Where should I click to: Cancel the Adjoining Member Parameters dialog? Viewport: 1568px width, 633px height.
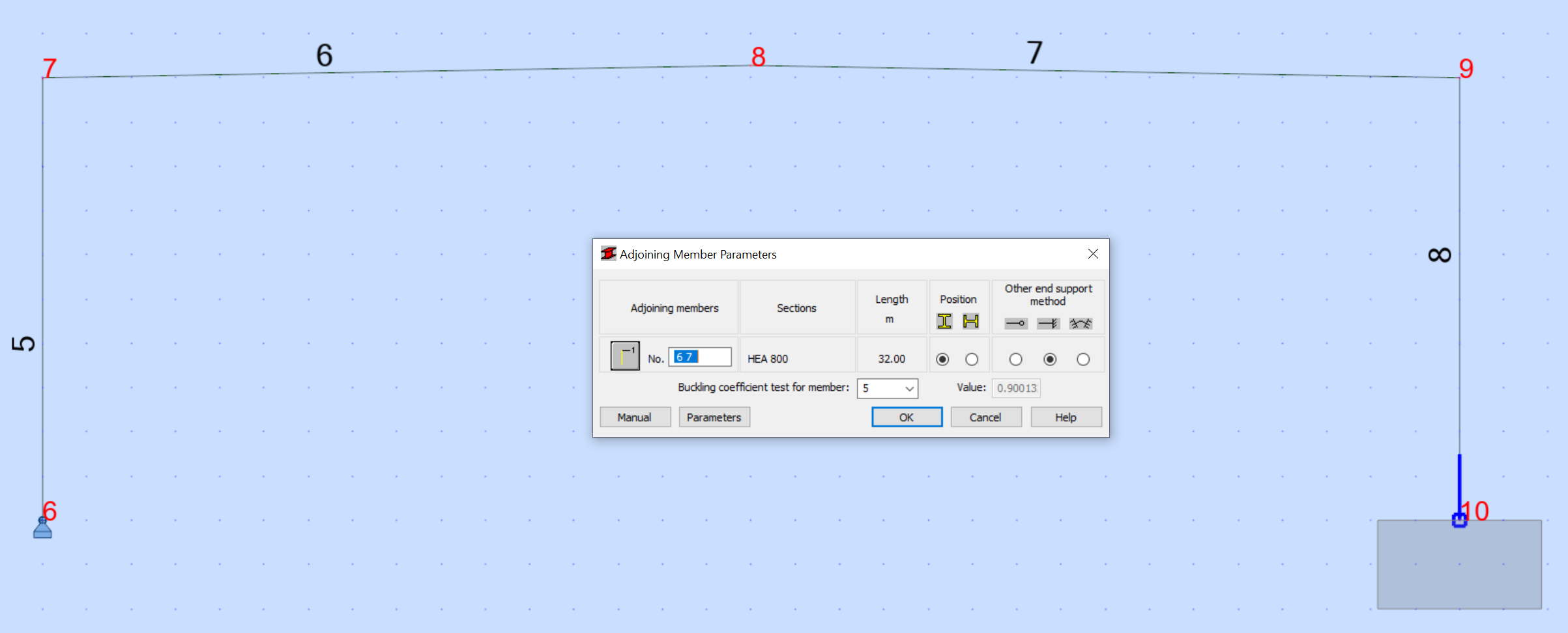(986, 417)
